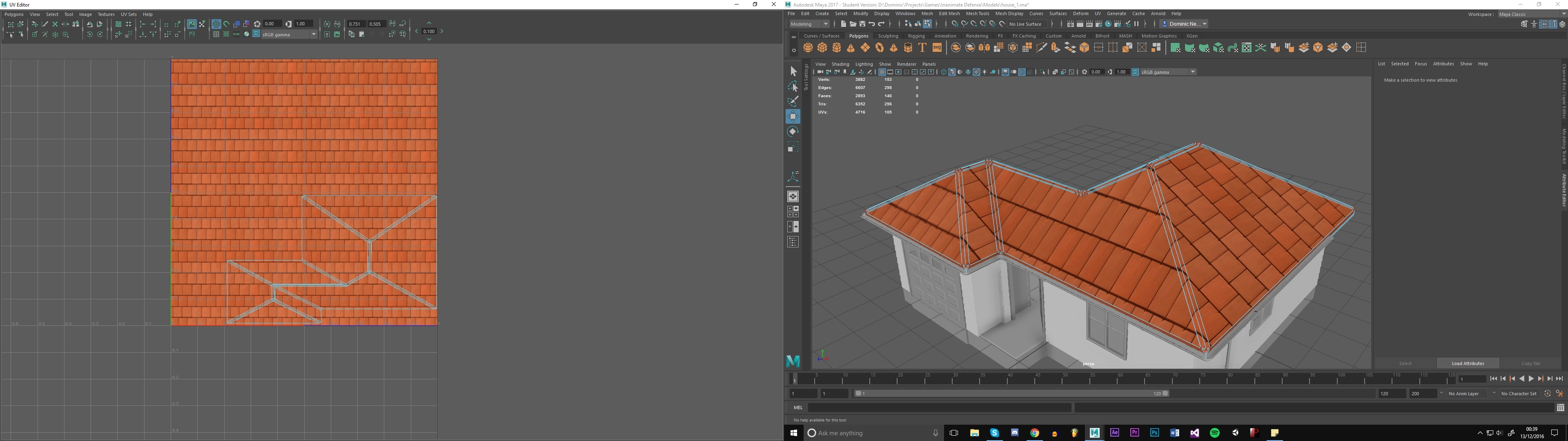Create a polygon cube from the shelf
The width and height of the screenshot is (1568, 441).
[822, 47]
